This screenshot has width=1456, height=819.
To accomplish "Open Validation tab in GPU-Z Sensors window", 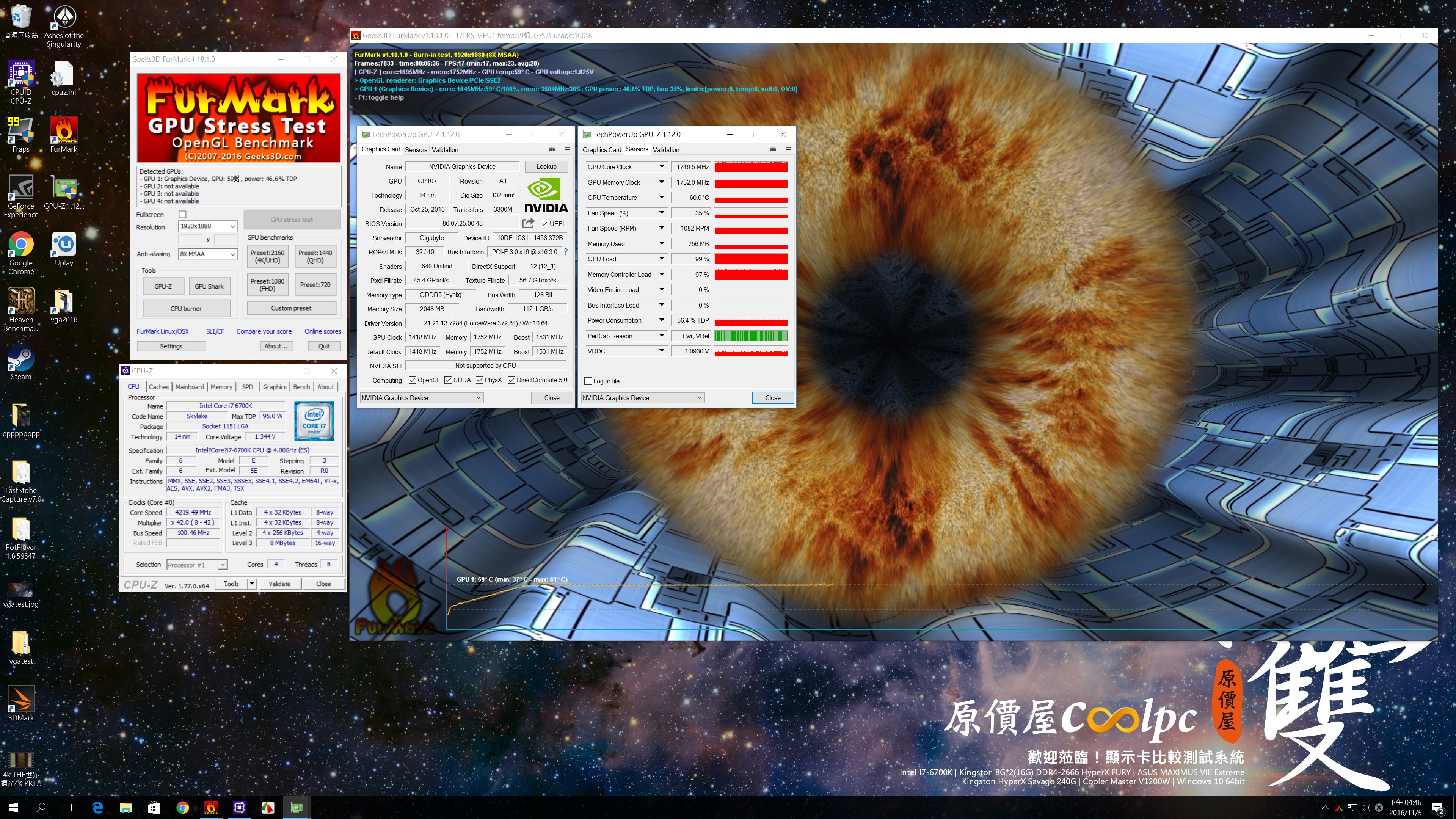I will click(666, 150).
